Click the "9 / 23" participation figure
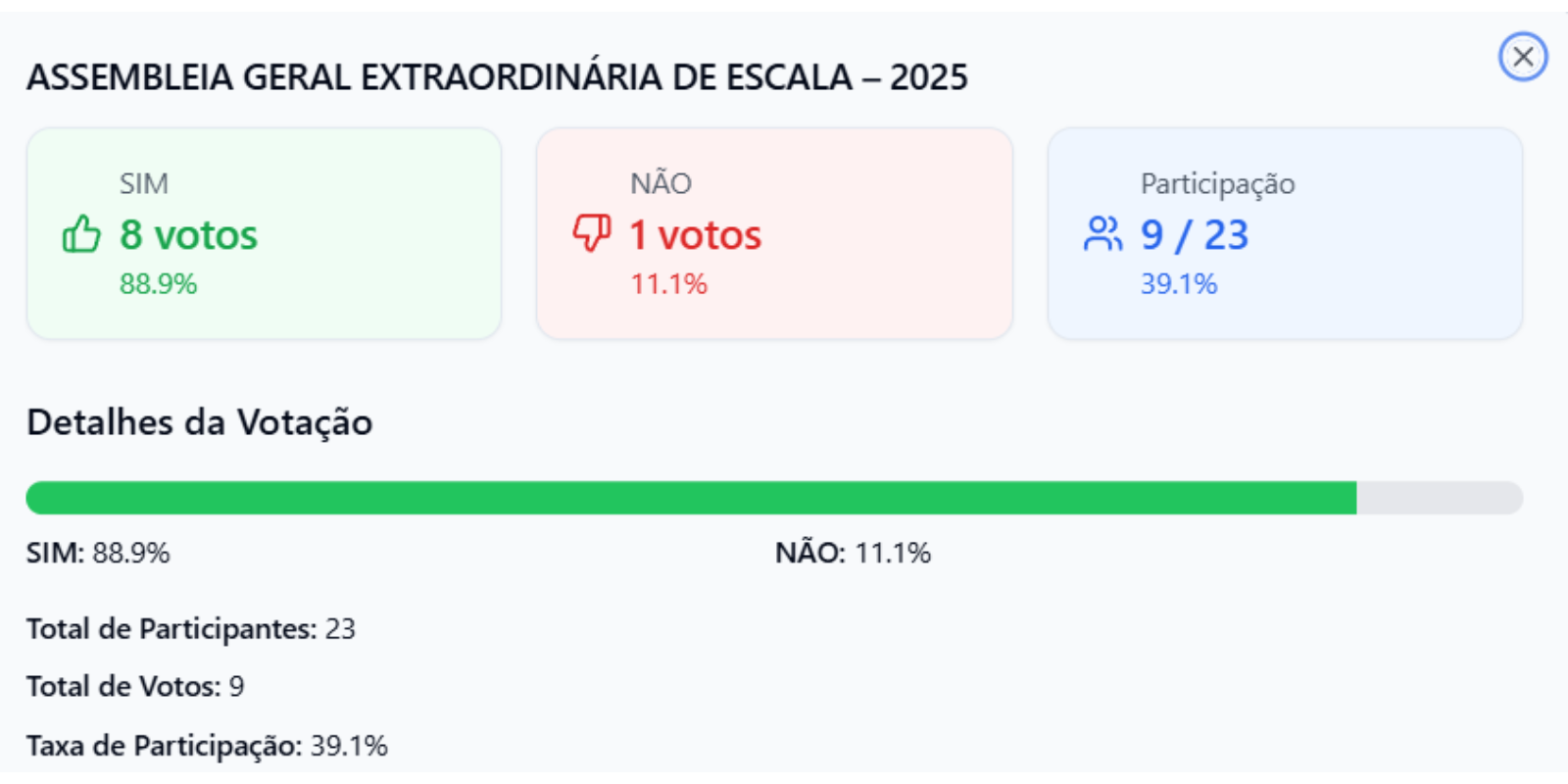 pos(1194,235)
